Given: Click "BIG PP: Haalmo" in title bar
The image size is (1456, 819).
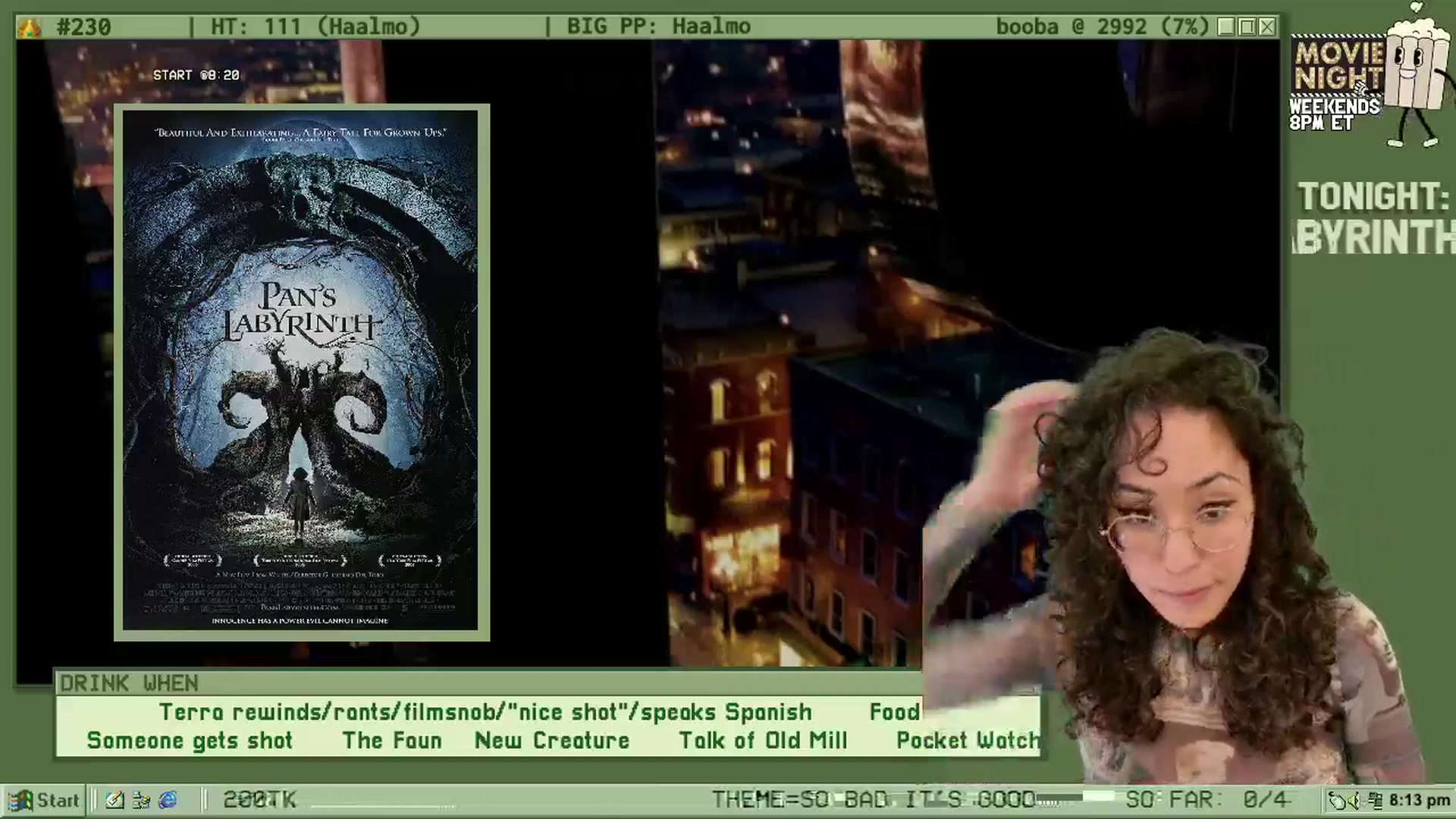Looking at the screenshot, I should click(659, 27).
